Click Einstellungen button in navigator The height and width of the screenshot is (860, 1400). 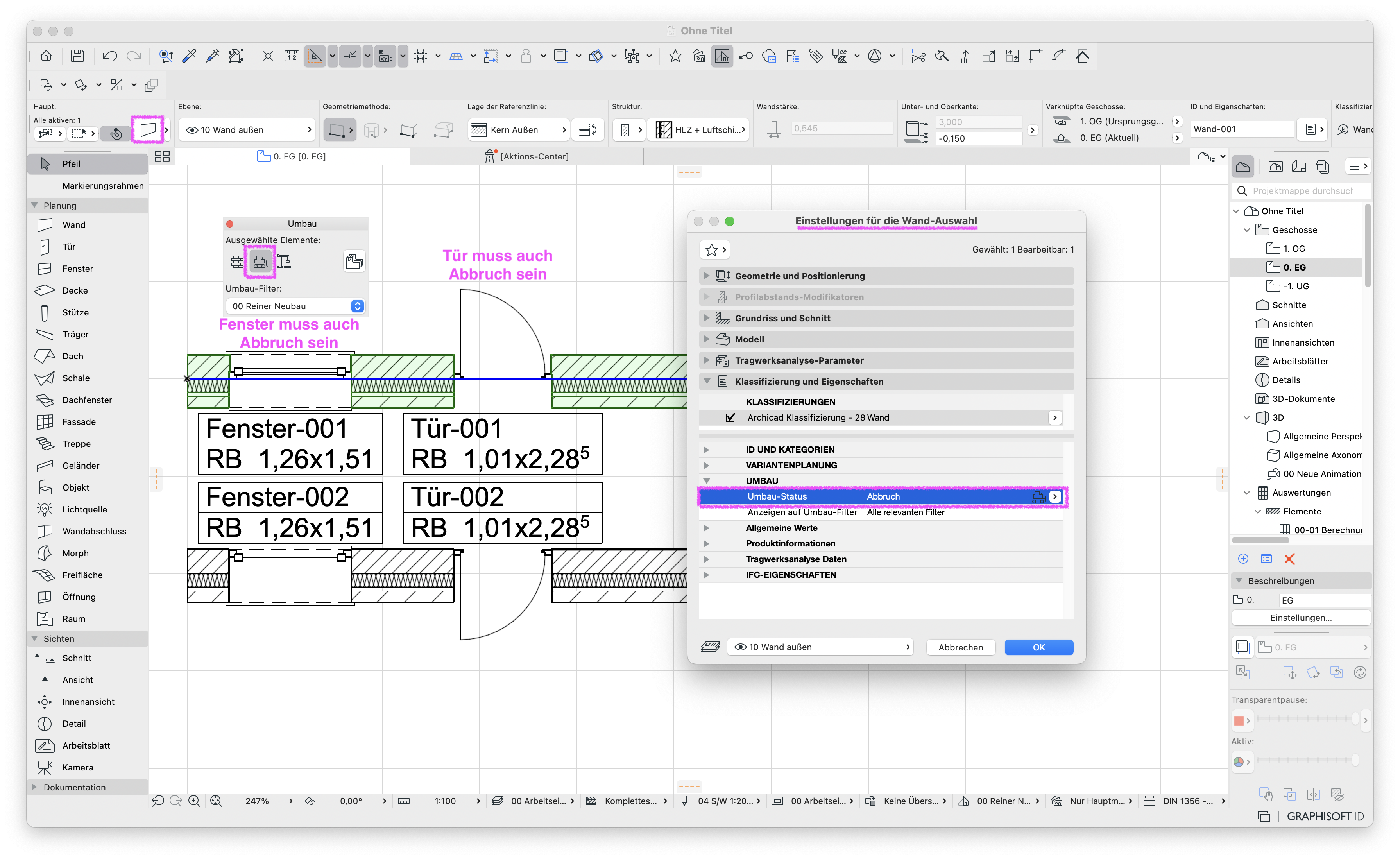coord(1300,618)
